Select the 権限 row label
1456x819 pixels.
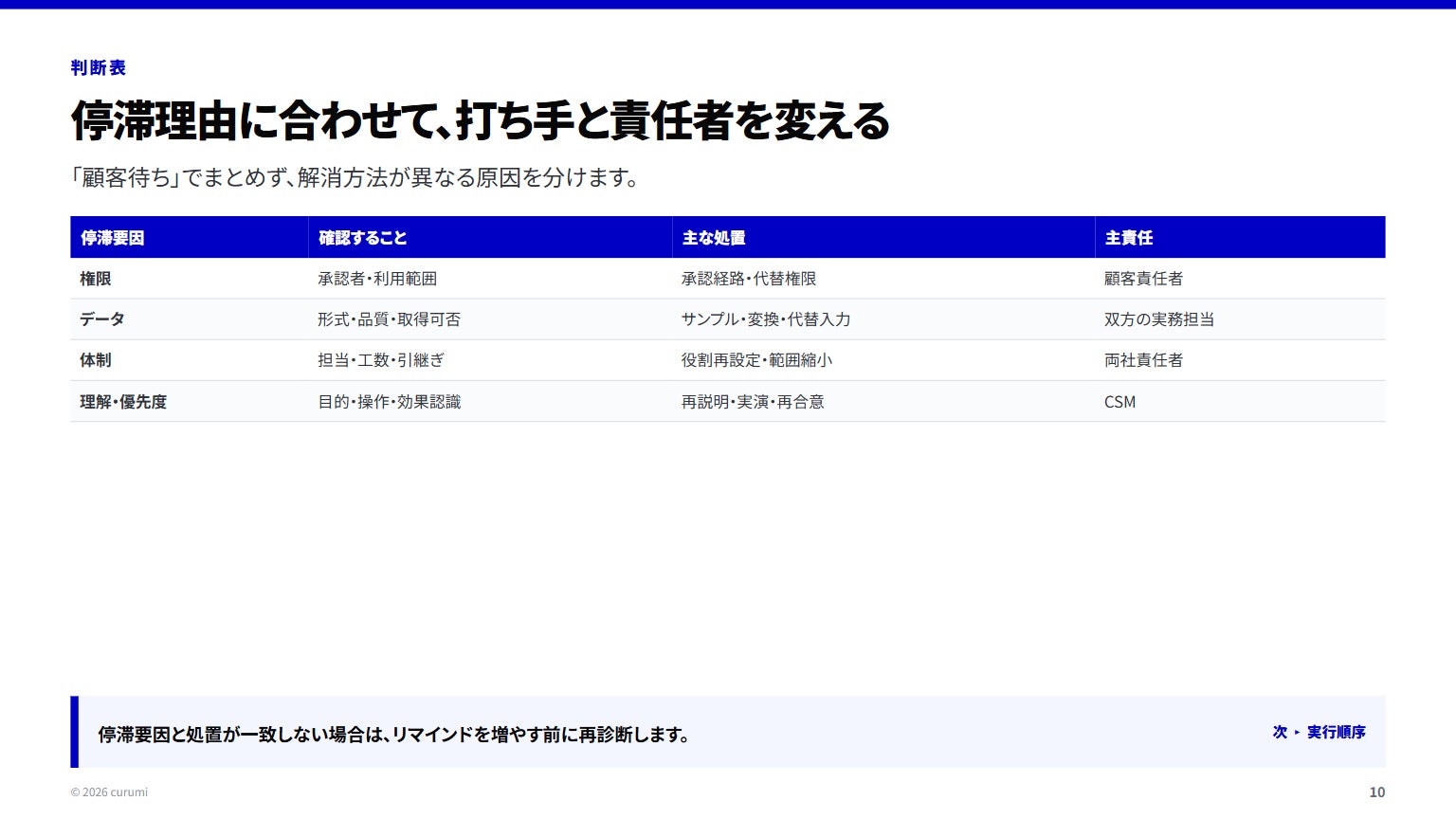(x=96, y=279)
